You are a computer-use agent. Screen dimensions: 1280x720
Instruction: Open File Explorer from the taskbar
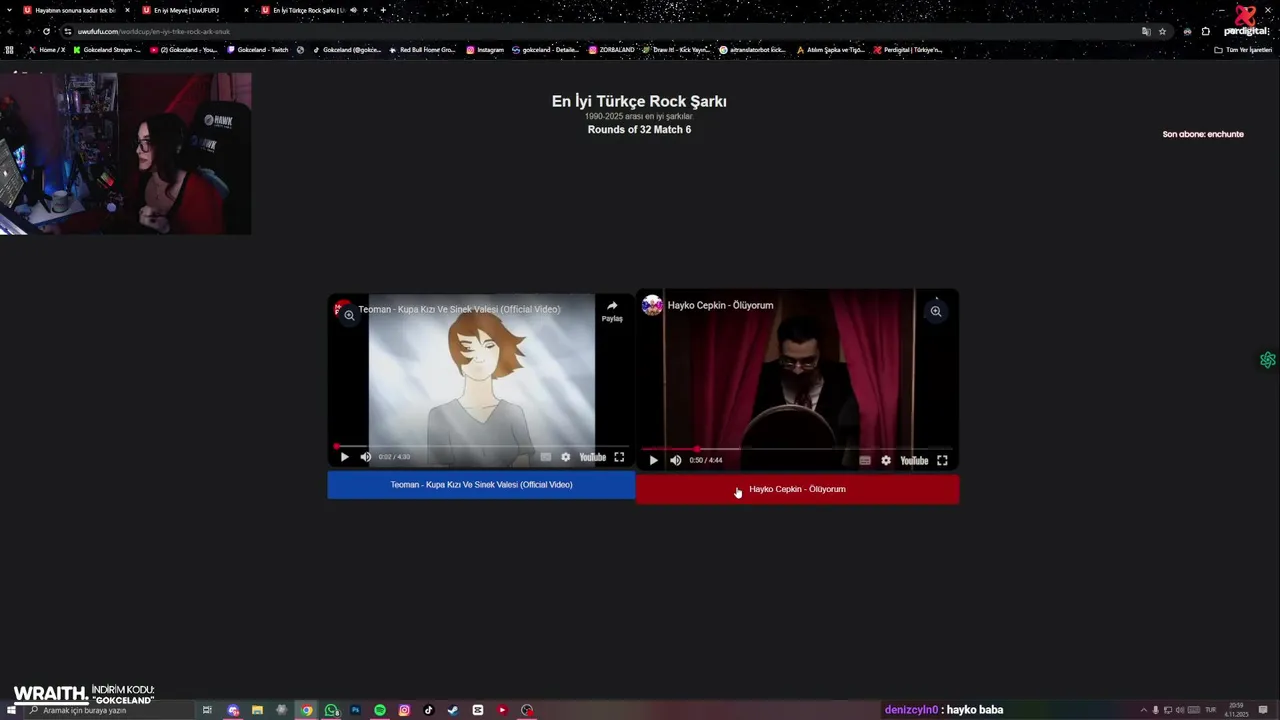258,710
